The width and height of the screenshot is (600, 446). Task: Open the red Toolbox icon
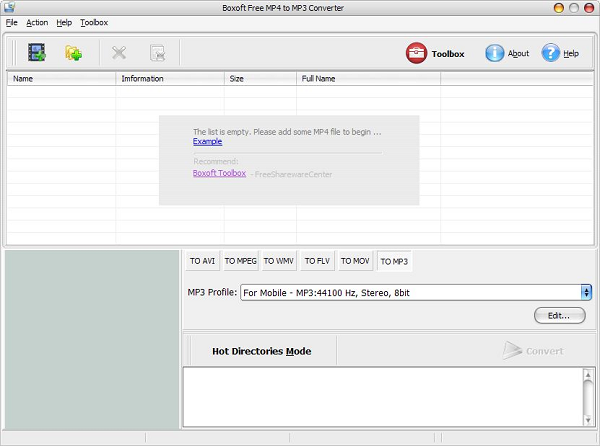click(x=416, y=53)
